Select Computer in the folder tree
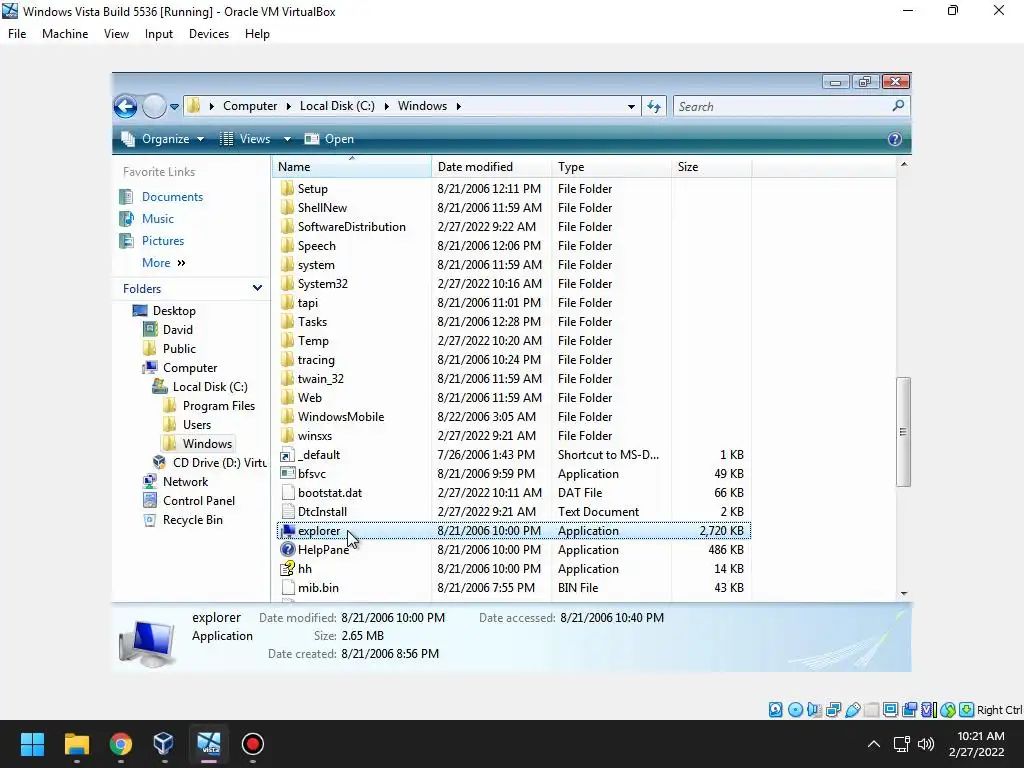The height and width of the screenshot is (768, 1024). [x=190, y=368]
